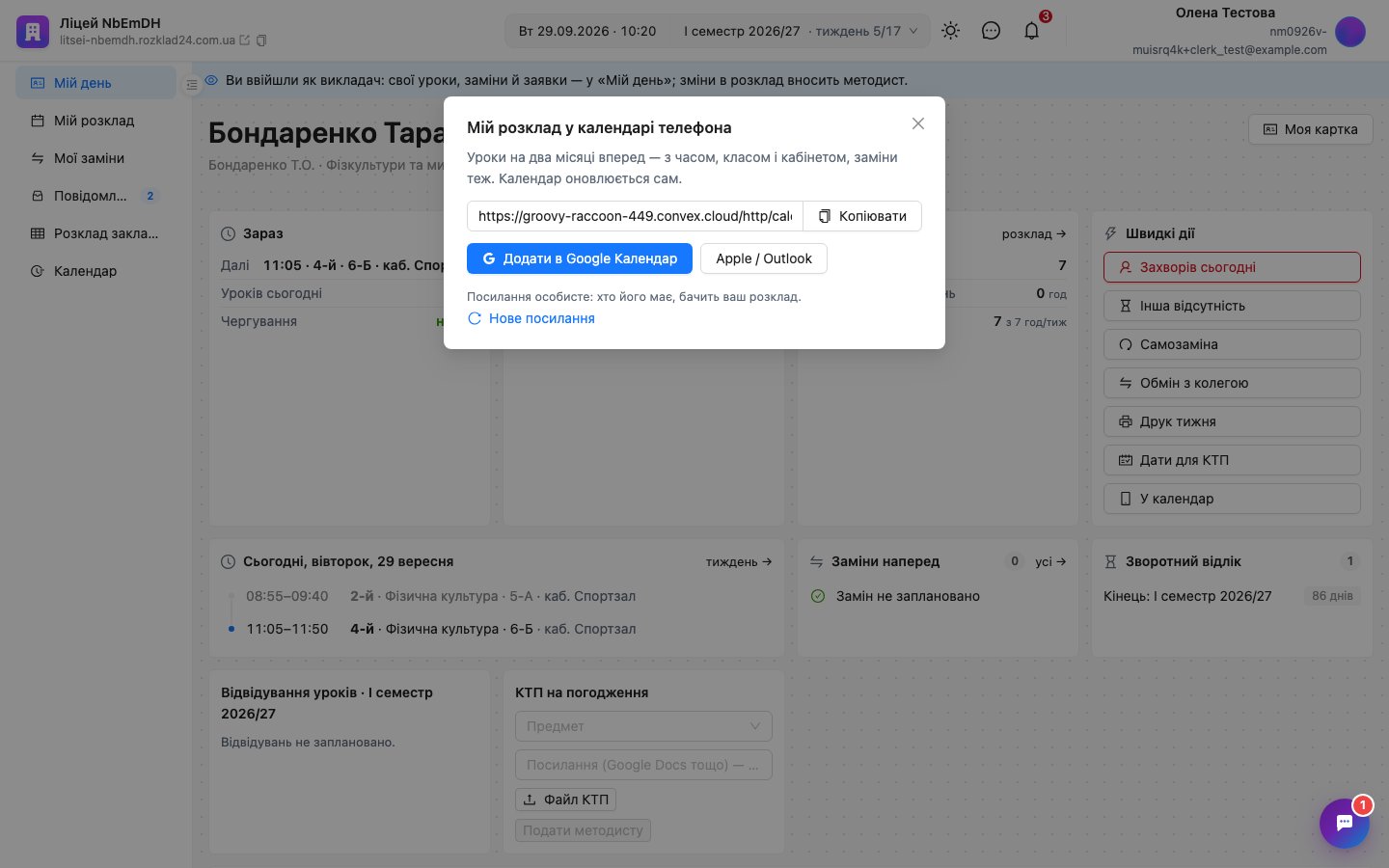Click Самозаміна quick action
The width and height of the screenshot is (1389, 868).
tap(1232, 344)
